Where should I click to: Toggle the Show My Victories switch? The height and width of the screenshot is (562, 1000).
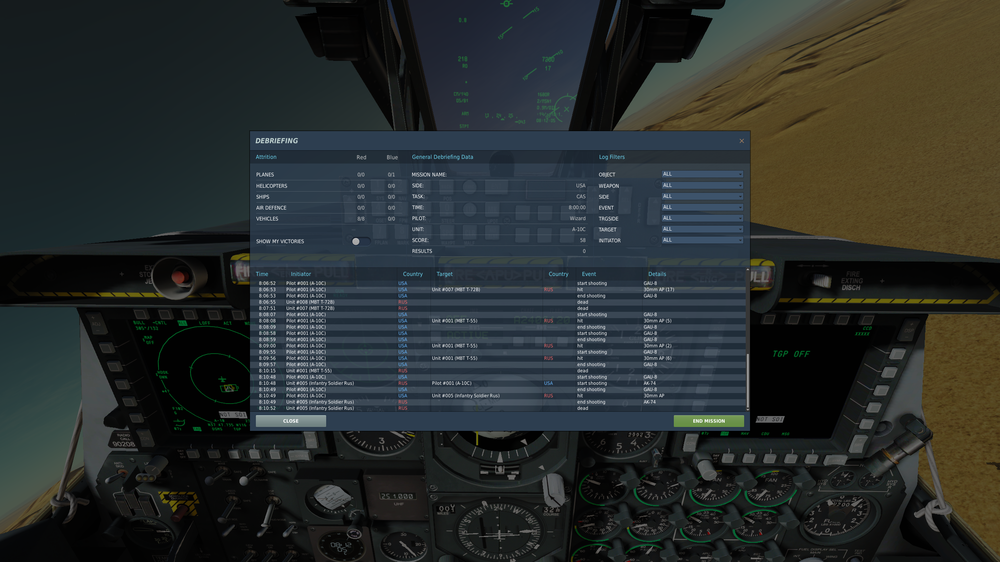tap(360, 241)
